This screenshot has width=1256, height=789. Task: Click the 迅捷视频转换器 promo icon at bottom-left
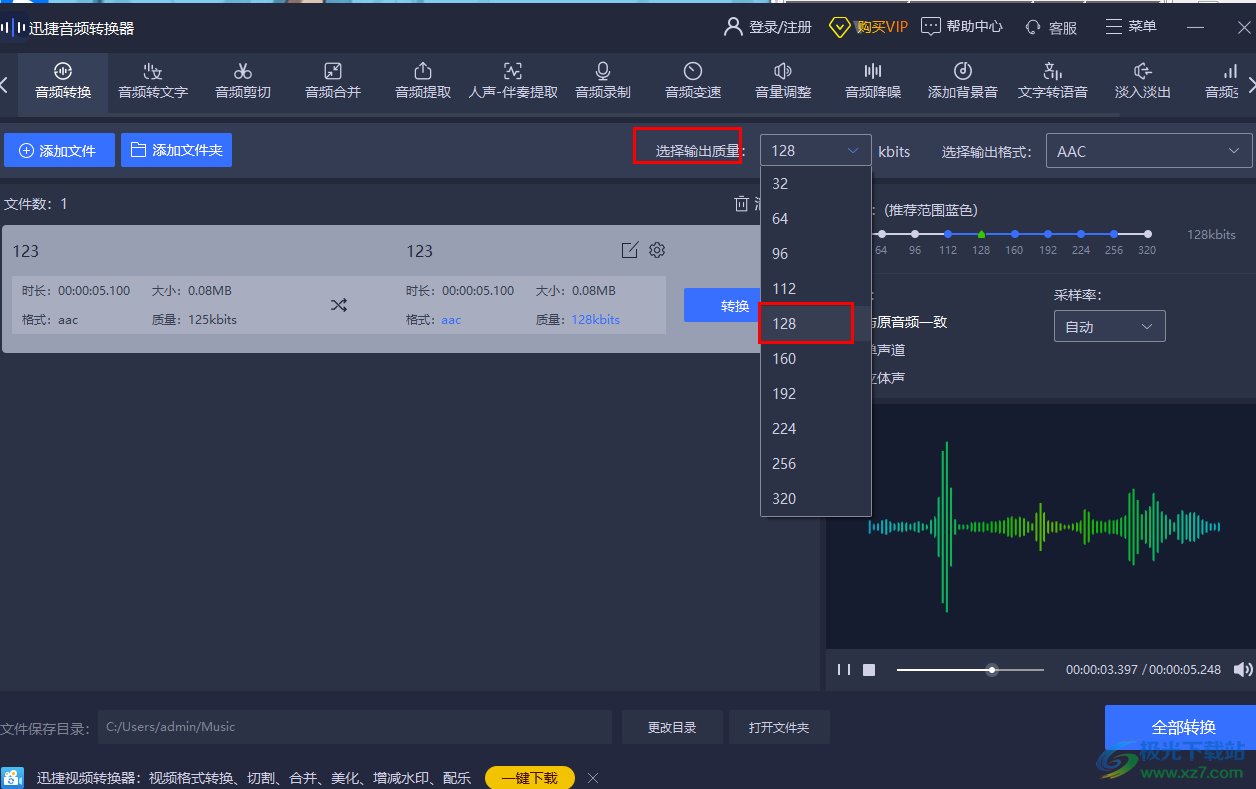click(12, 778)
